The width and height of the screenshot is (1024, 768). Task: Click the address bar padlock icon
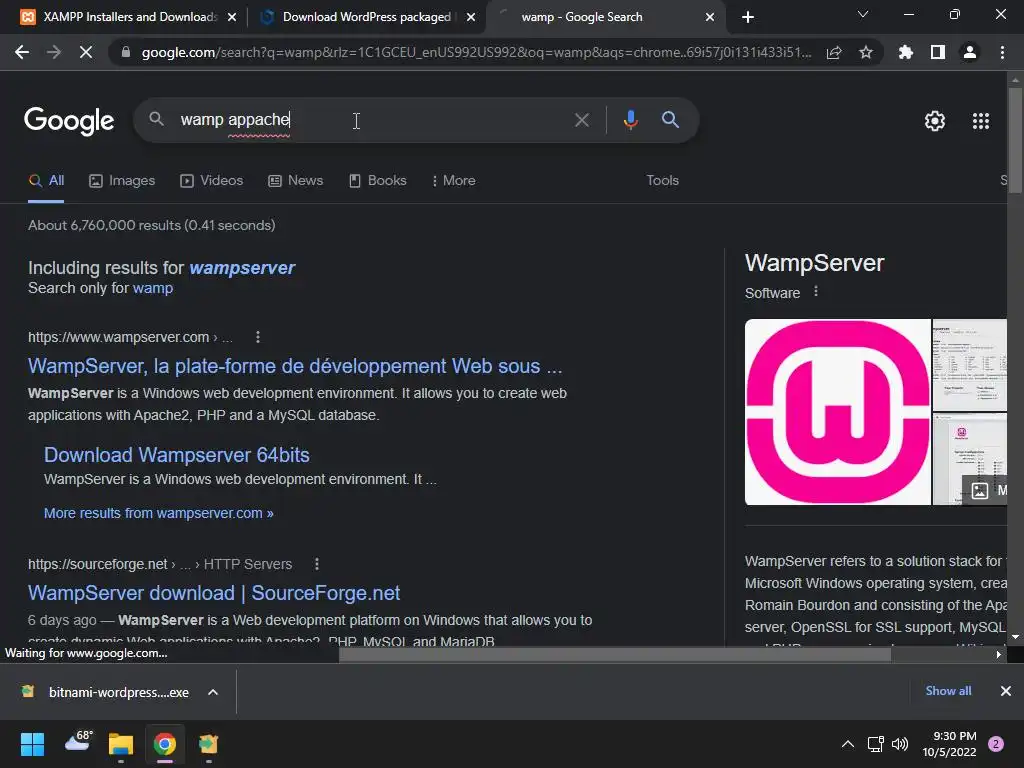[x=126, y=52]
